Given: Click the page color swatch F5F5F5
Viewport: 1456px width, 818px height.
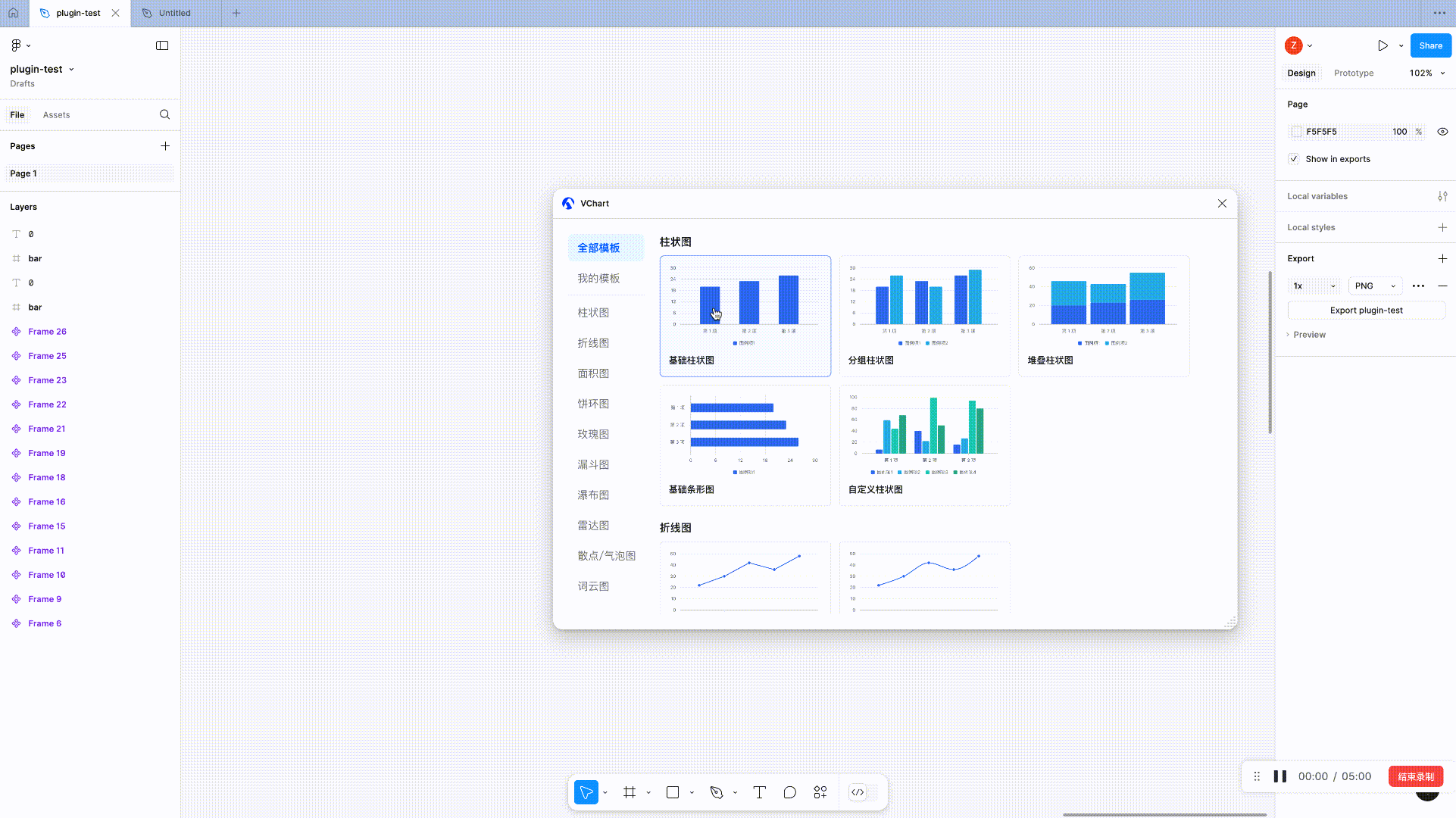Looking at the screenshot, I should [x=1297, y=132].
